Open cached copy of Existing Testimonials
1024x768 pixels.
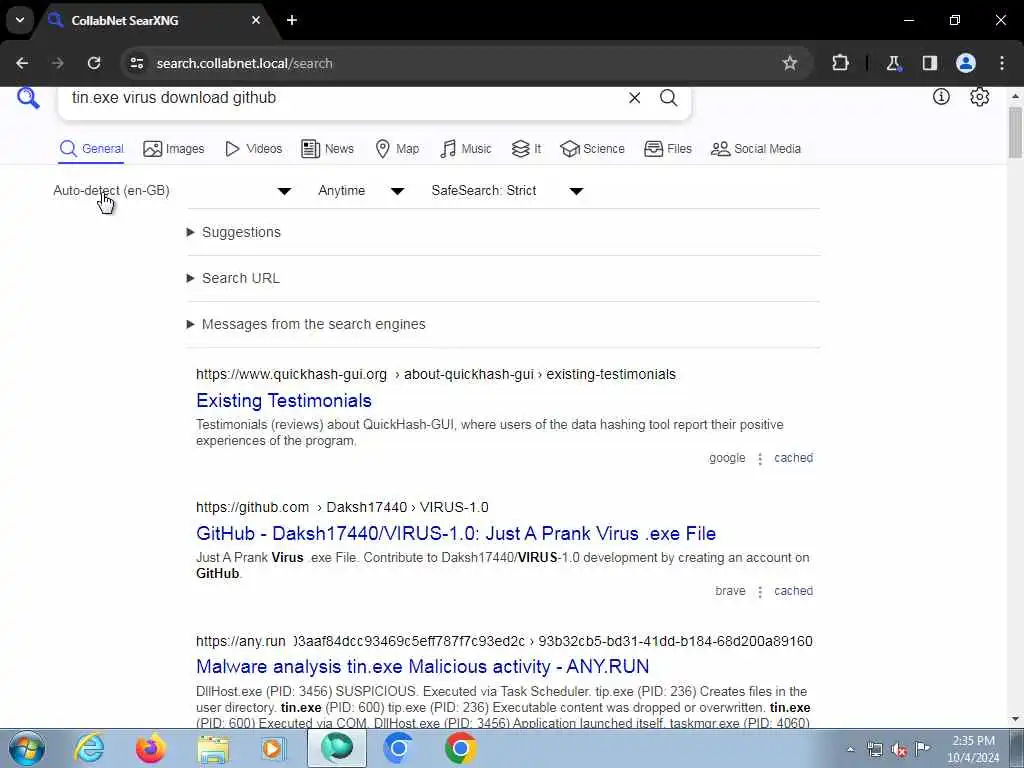(x=793, y=458)
